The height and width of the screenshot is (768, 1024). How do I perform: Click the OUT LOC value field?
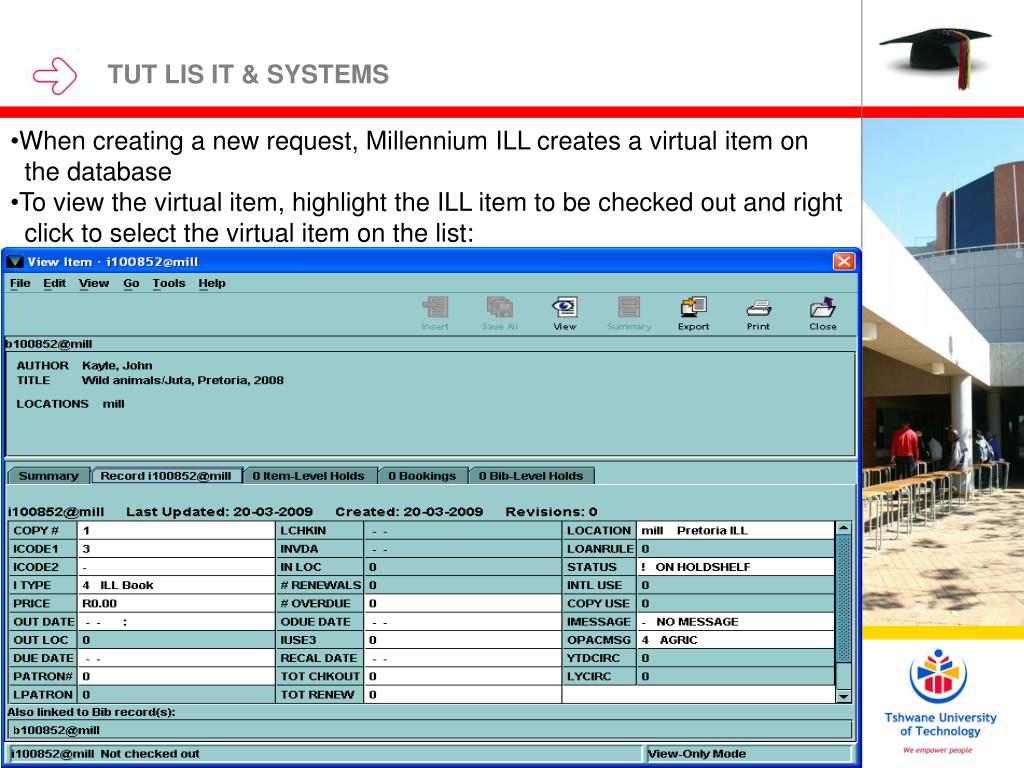[176, 640]
